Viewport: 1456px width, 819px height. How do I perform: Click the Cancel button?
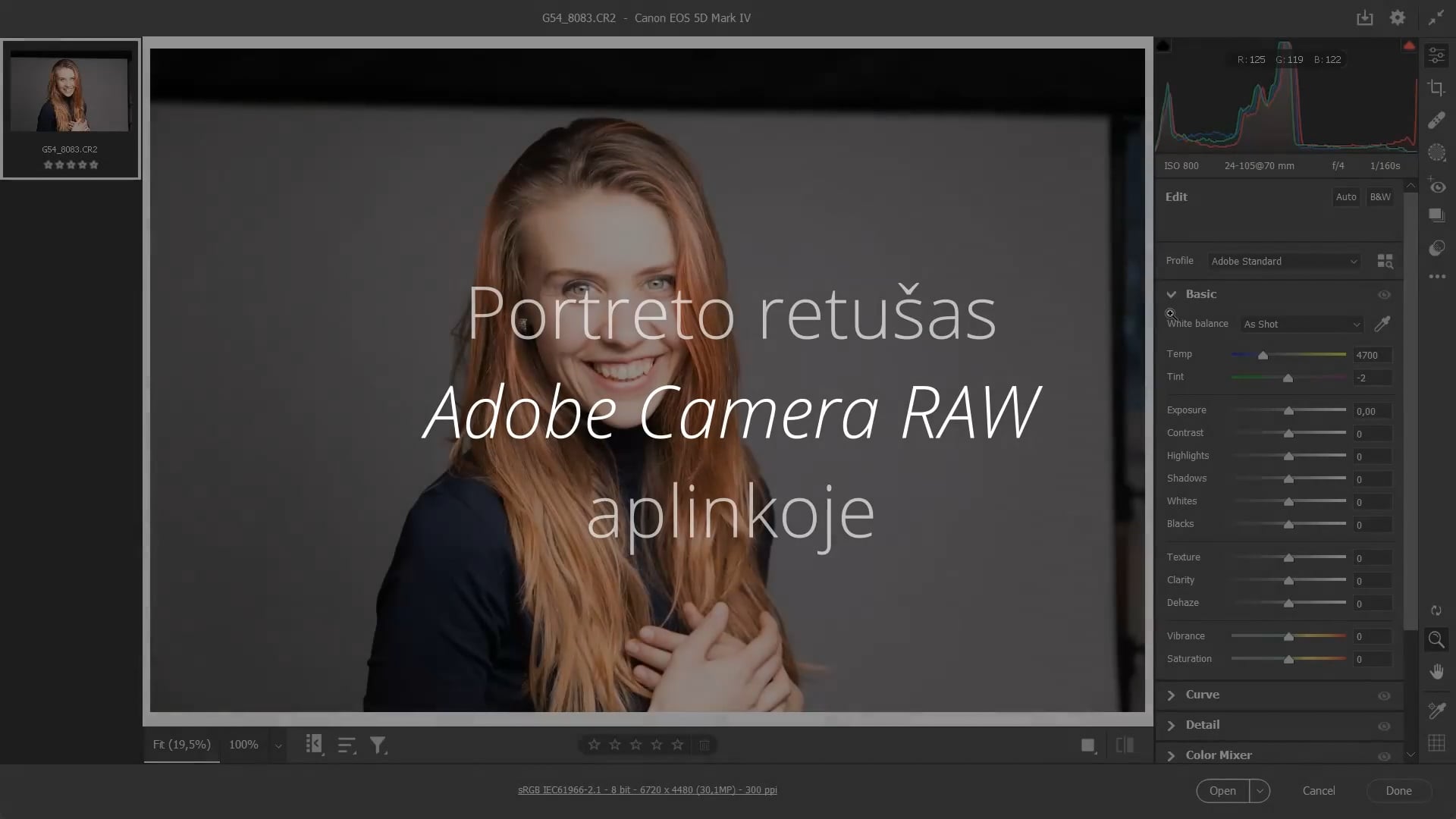1319,791
